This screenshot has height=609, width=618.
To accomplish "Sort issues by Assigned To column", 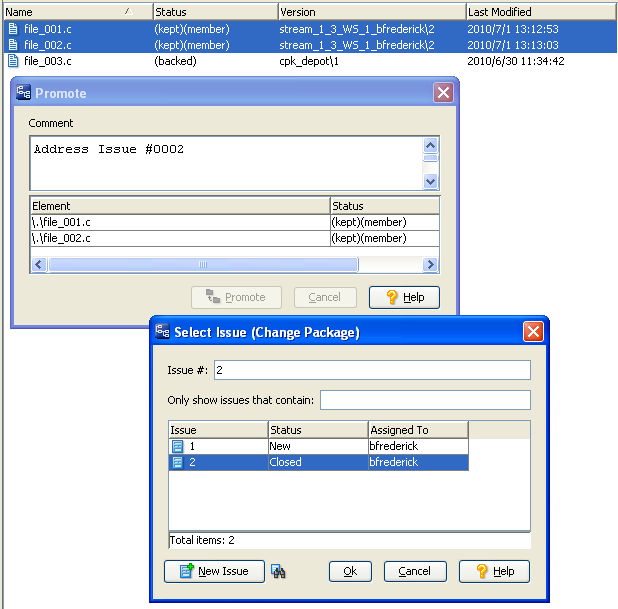I will click(x=418, y=430).
